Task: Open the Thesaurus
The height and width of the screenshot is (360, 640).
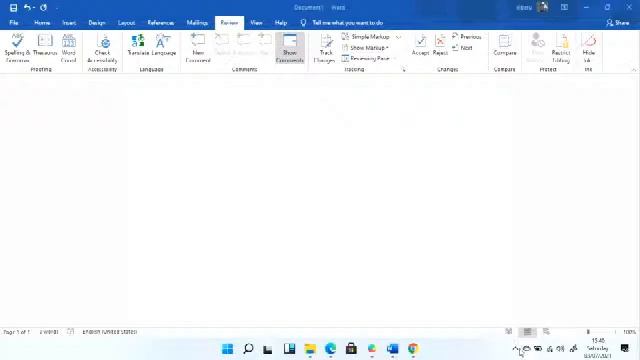Action: 45,45
